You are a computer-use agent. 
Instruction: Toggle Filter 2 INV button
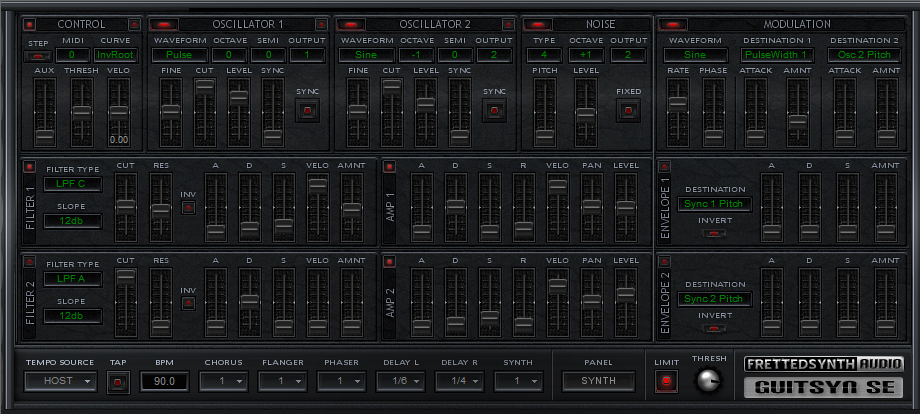pyautogui.click(x=188, y=303)
